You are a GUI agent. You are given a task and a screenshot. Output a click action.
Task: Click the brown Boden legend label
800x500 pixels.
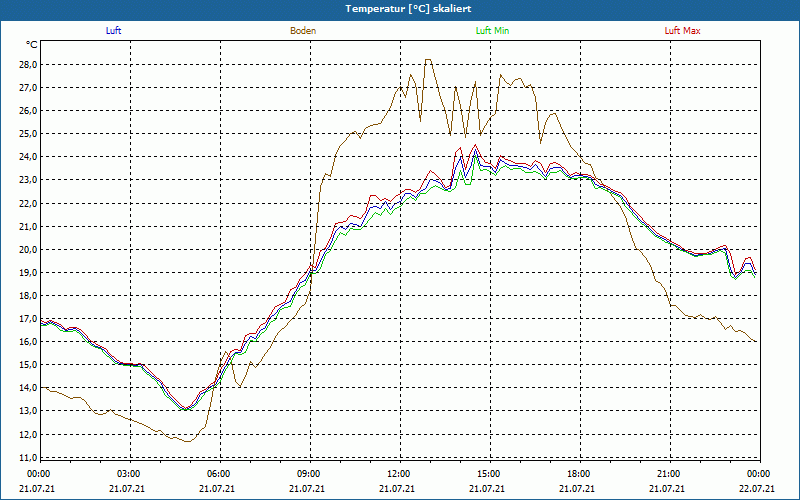303,31
